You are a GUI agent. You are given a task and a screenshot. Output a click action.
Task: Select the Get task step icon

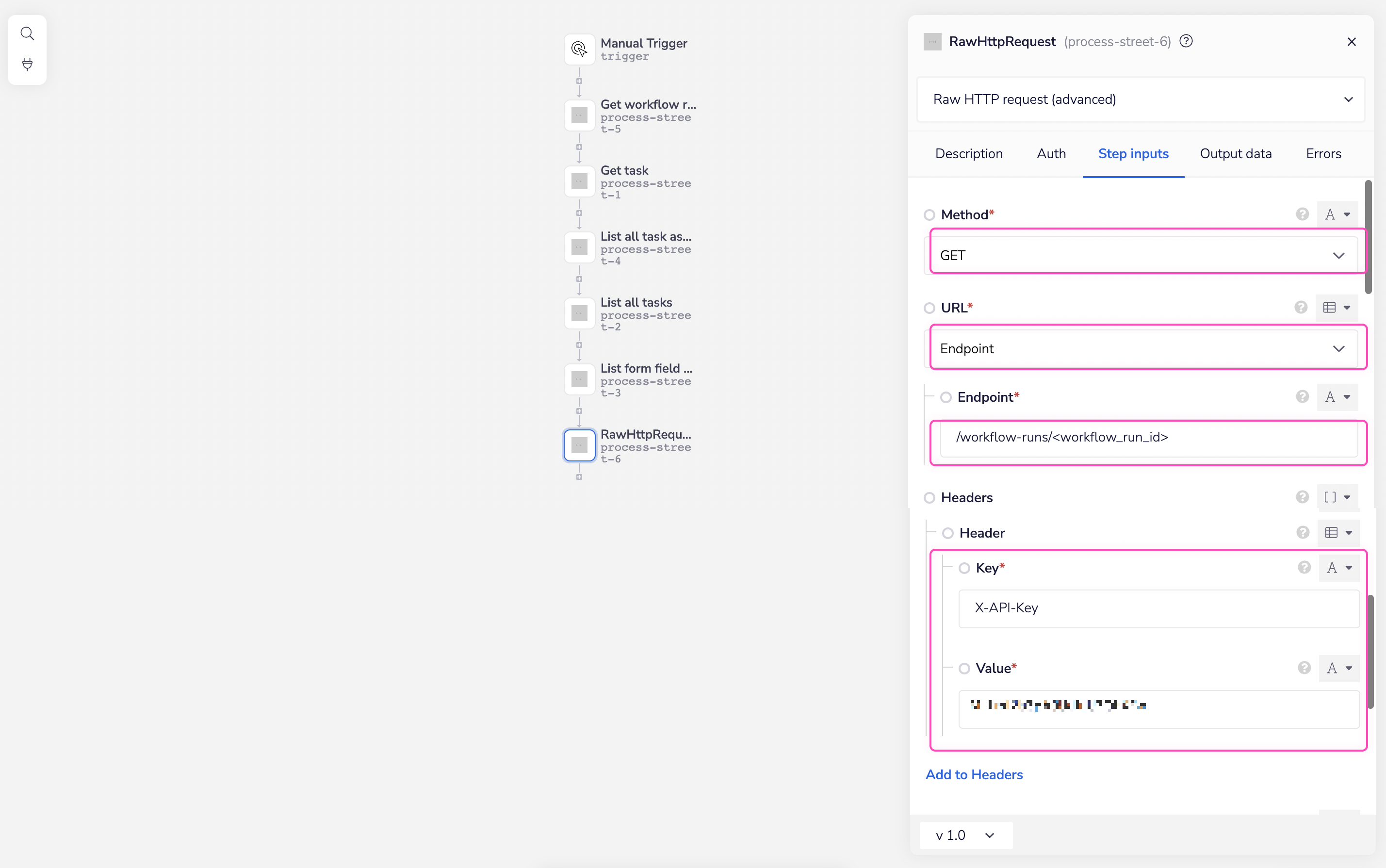click(x=579, y=181)
